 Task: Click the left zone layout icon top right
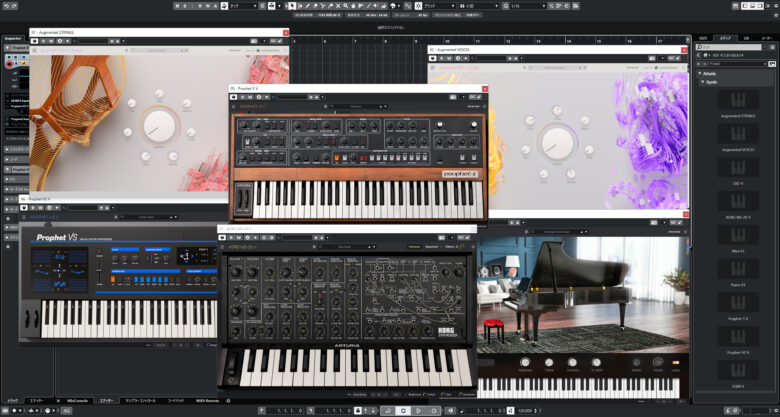(x=745, y=6)
